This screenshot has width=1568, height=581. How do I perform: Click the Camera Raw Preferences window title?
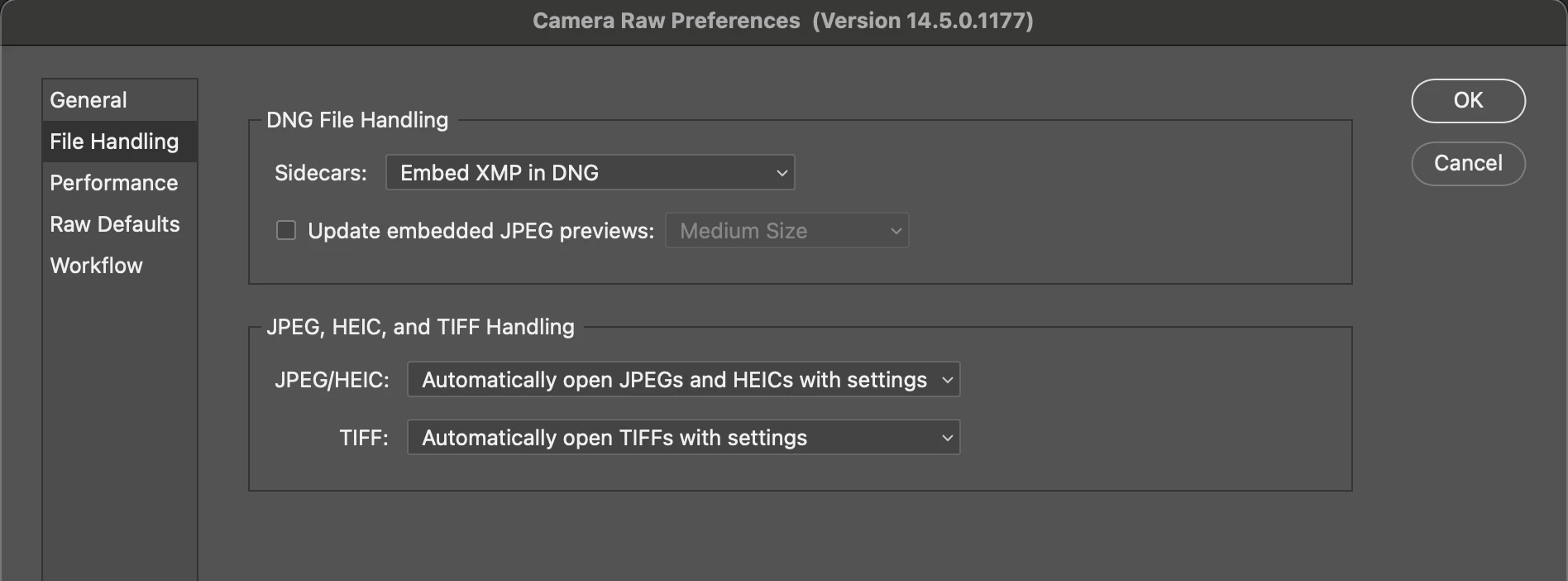tap(666, 21)
